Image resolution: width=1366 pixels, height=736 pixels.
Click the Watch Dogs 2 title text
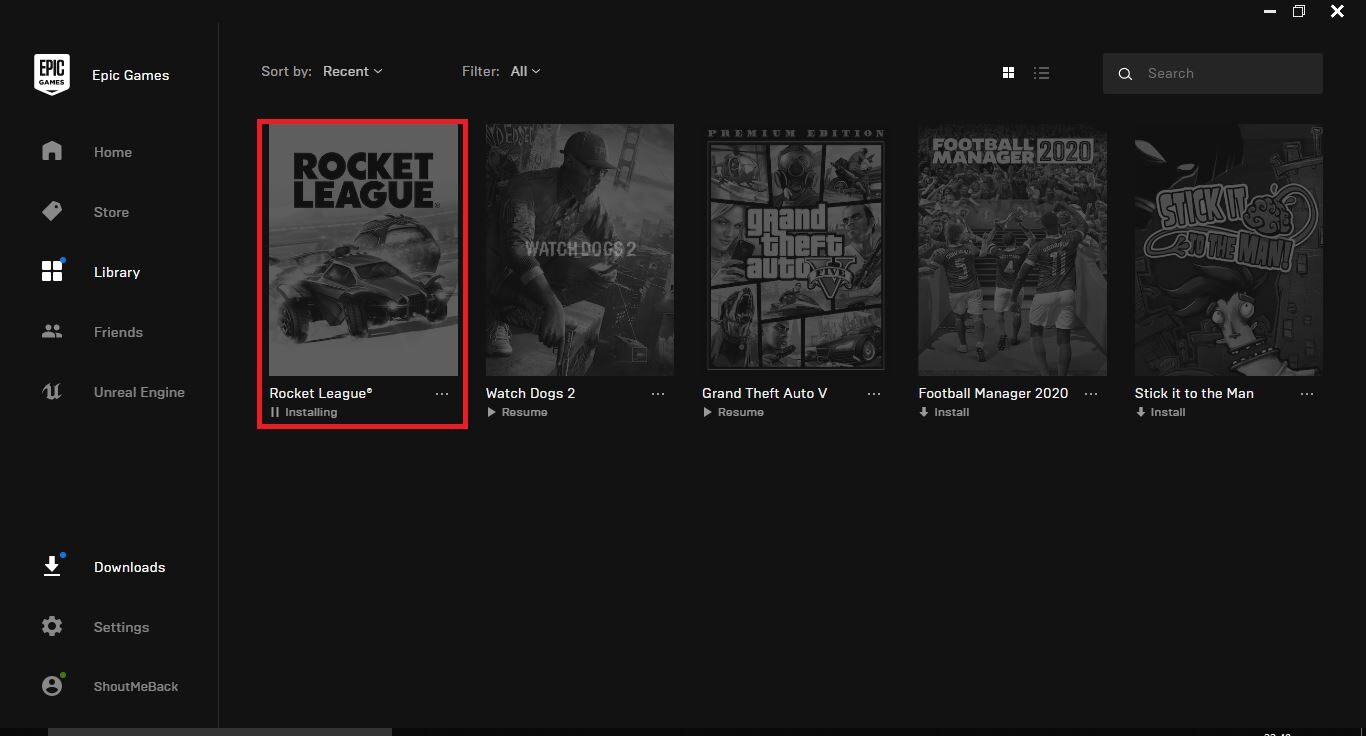coord(530,393)
